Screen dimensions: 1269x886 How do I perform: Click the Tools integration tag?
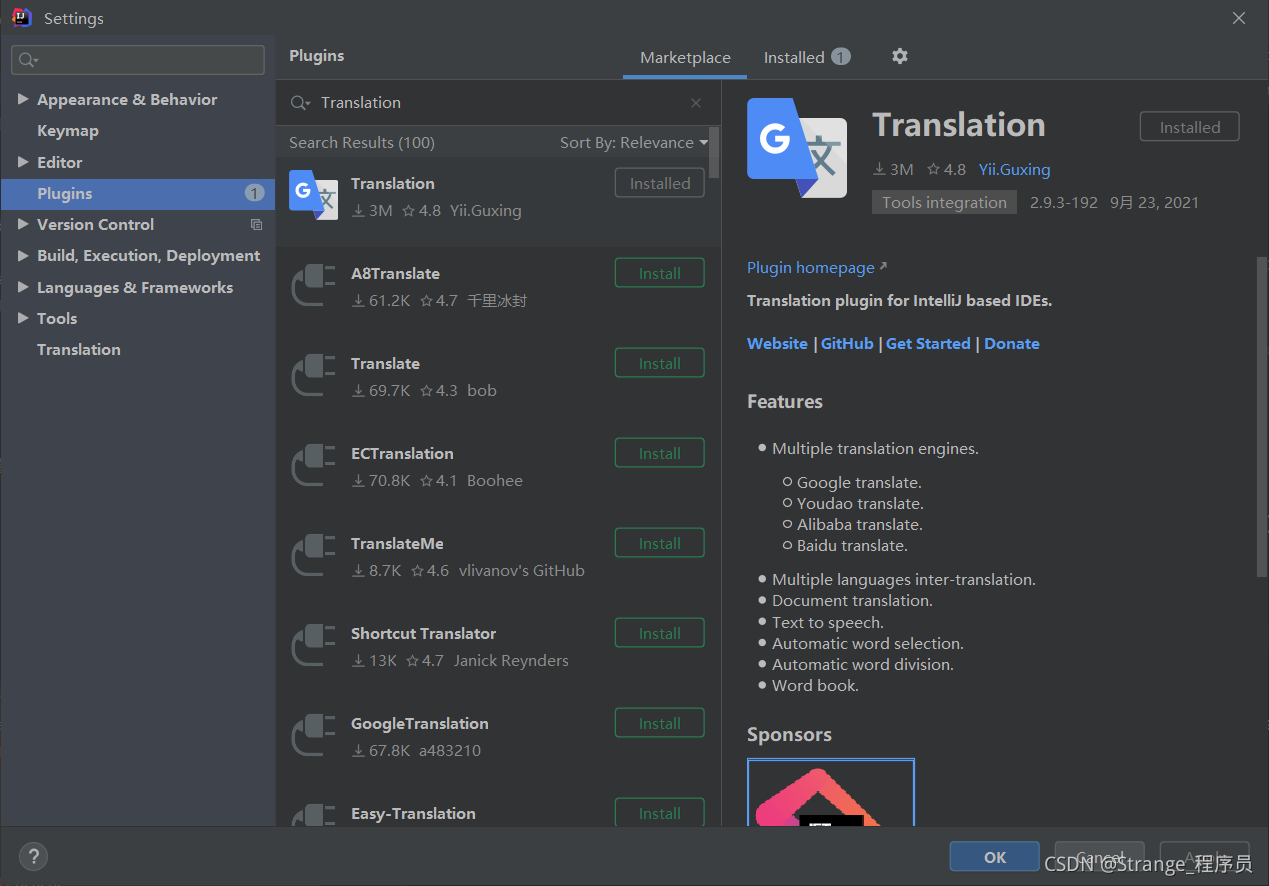(x=944, y=202)
